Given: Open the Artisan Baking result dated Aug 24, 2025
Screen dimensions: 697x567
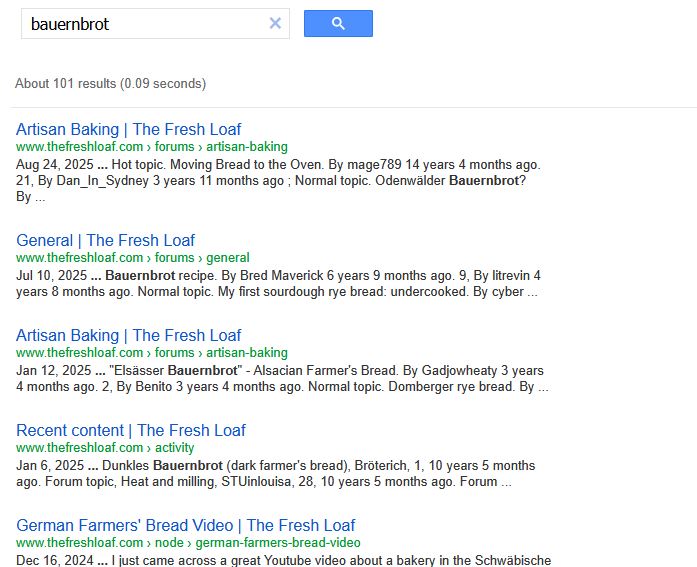Looking at the screenshot, I should pyautogui.click(x=128, y=129).
